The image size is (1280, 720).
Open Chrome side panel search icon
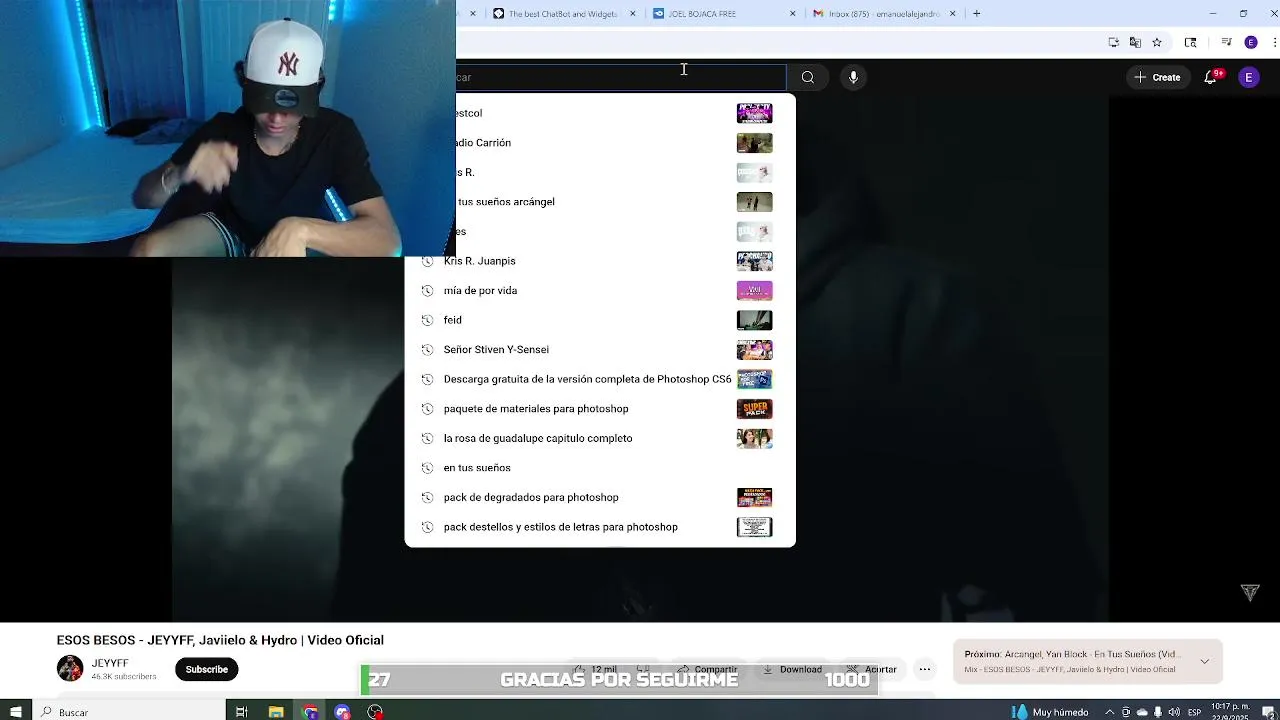click(1190, 42)
